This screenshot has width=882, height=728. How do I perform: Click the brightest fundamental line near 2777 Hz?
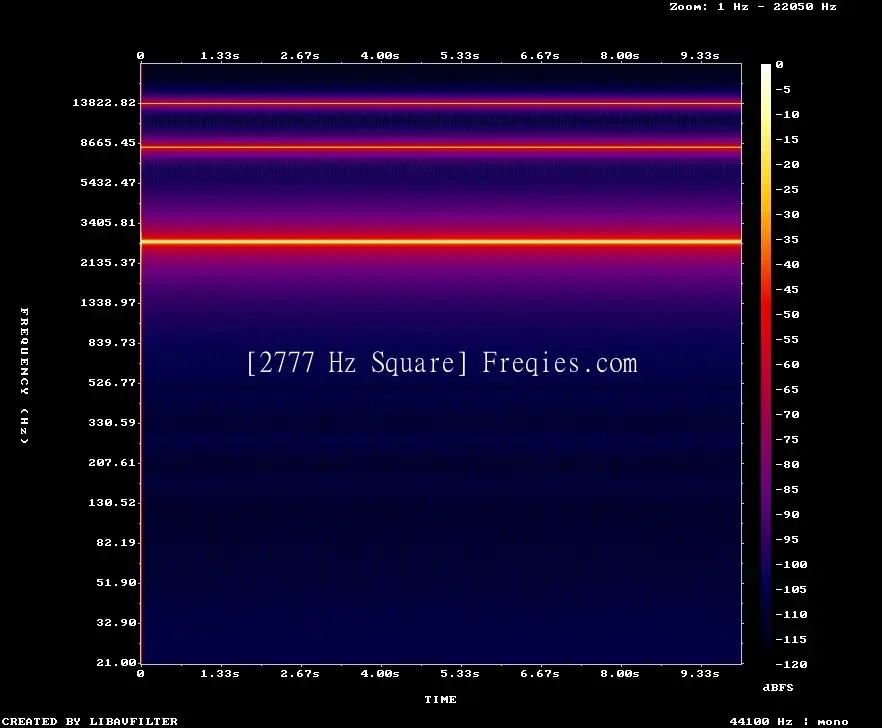pyautogui.click(x=441, y=242)
